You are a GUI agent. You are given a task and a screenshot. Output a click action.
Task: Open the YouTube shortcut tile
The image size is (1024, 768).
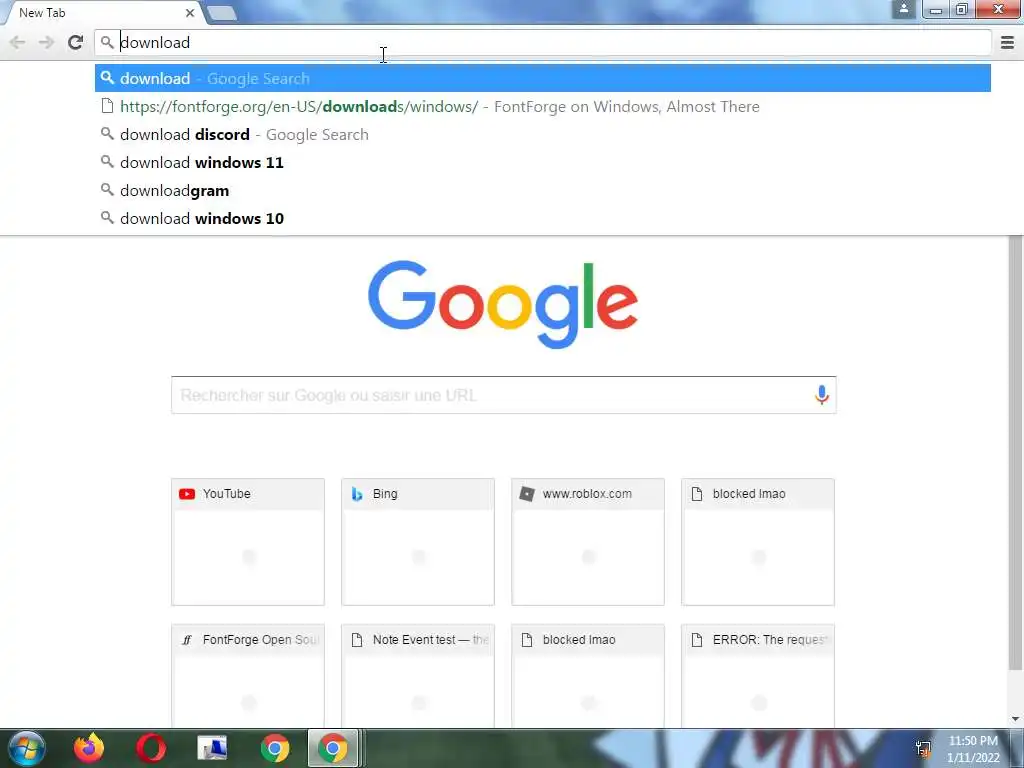click(x=248, y=542)
